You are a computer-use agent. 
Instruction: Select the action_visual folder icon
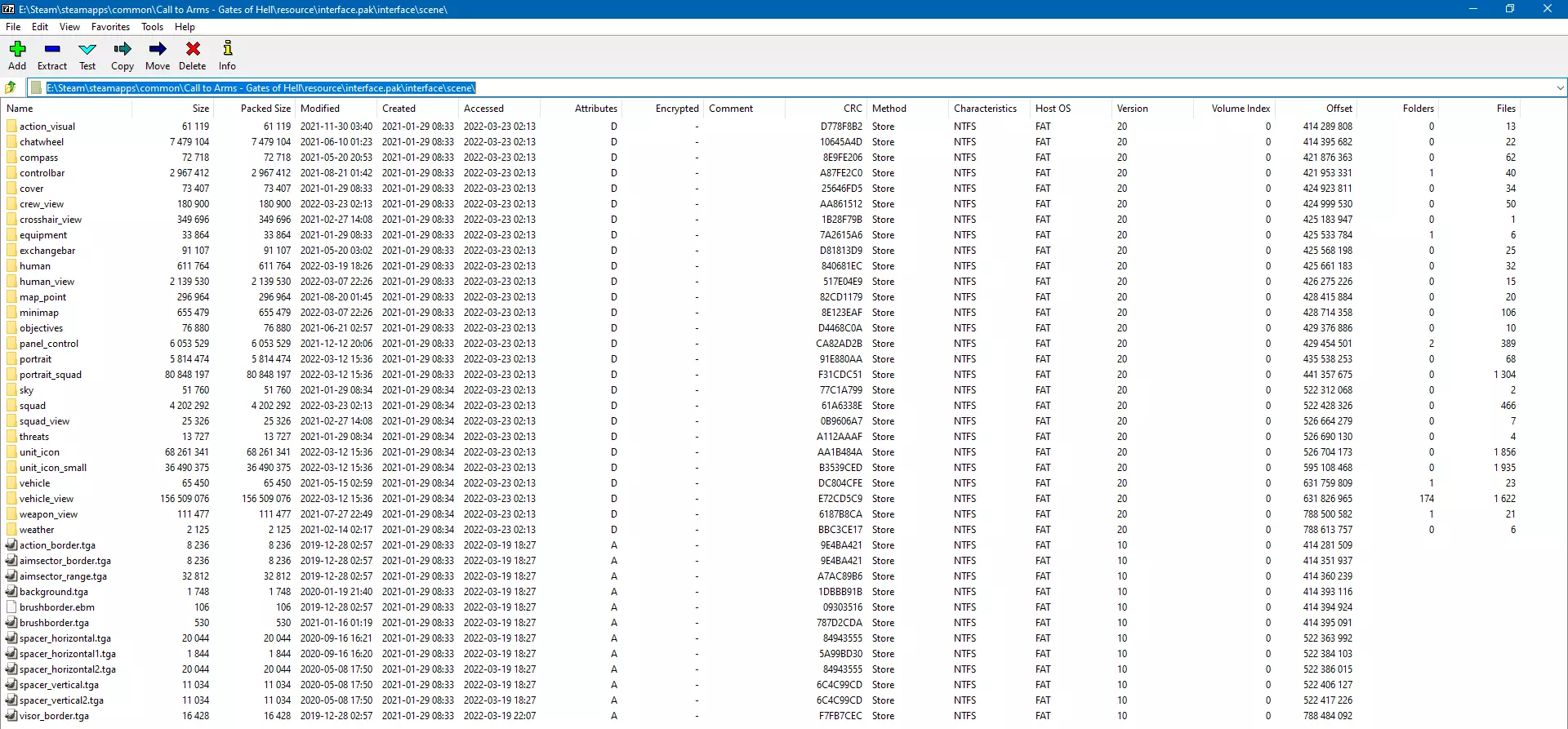click(x=11, y=127)
